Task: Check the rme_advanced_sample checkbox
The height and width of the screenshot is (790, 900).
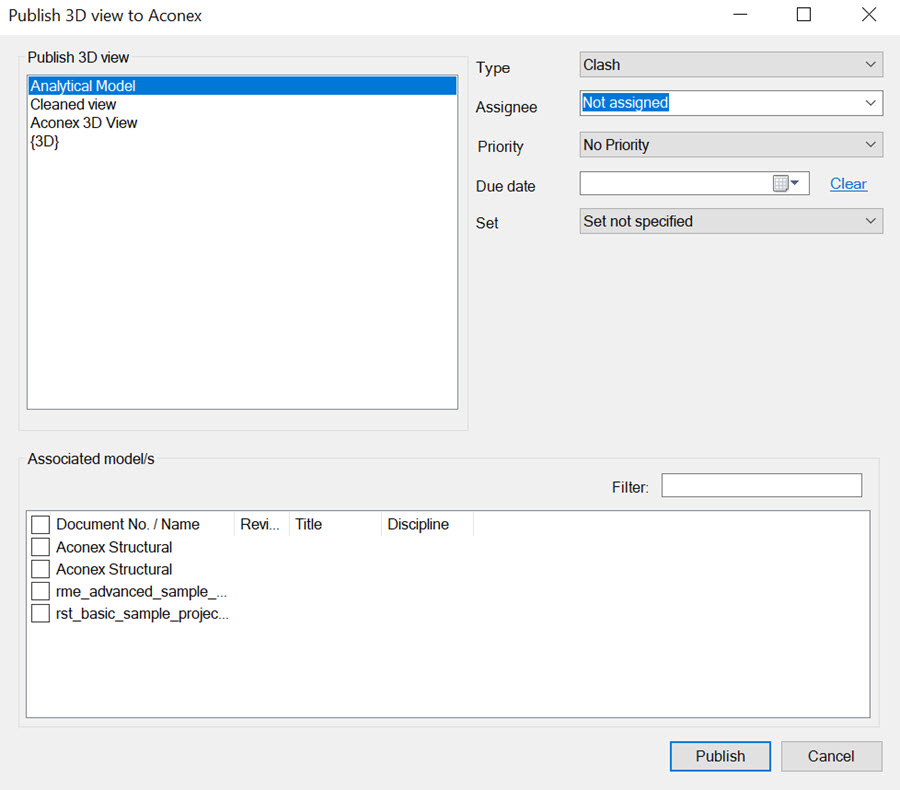Action: 40,591
